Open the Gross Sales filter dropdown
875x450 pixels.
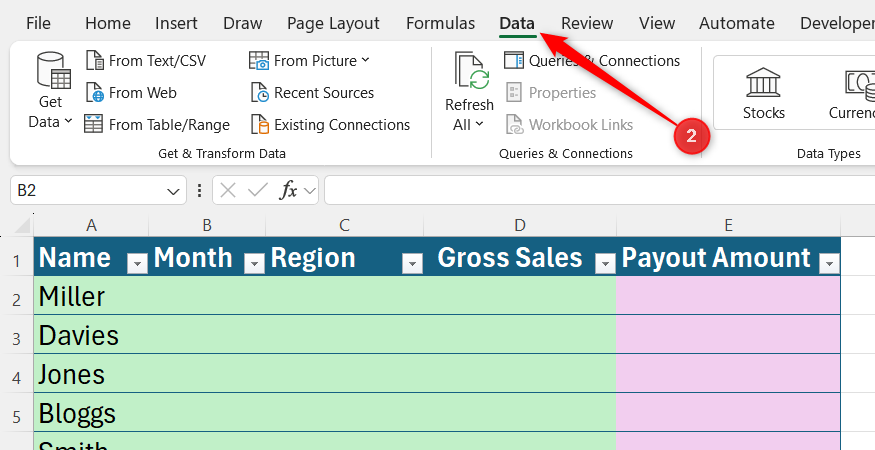(605, 263)
